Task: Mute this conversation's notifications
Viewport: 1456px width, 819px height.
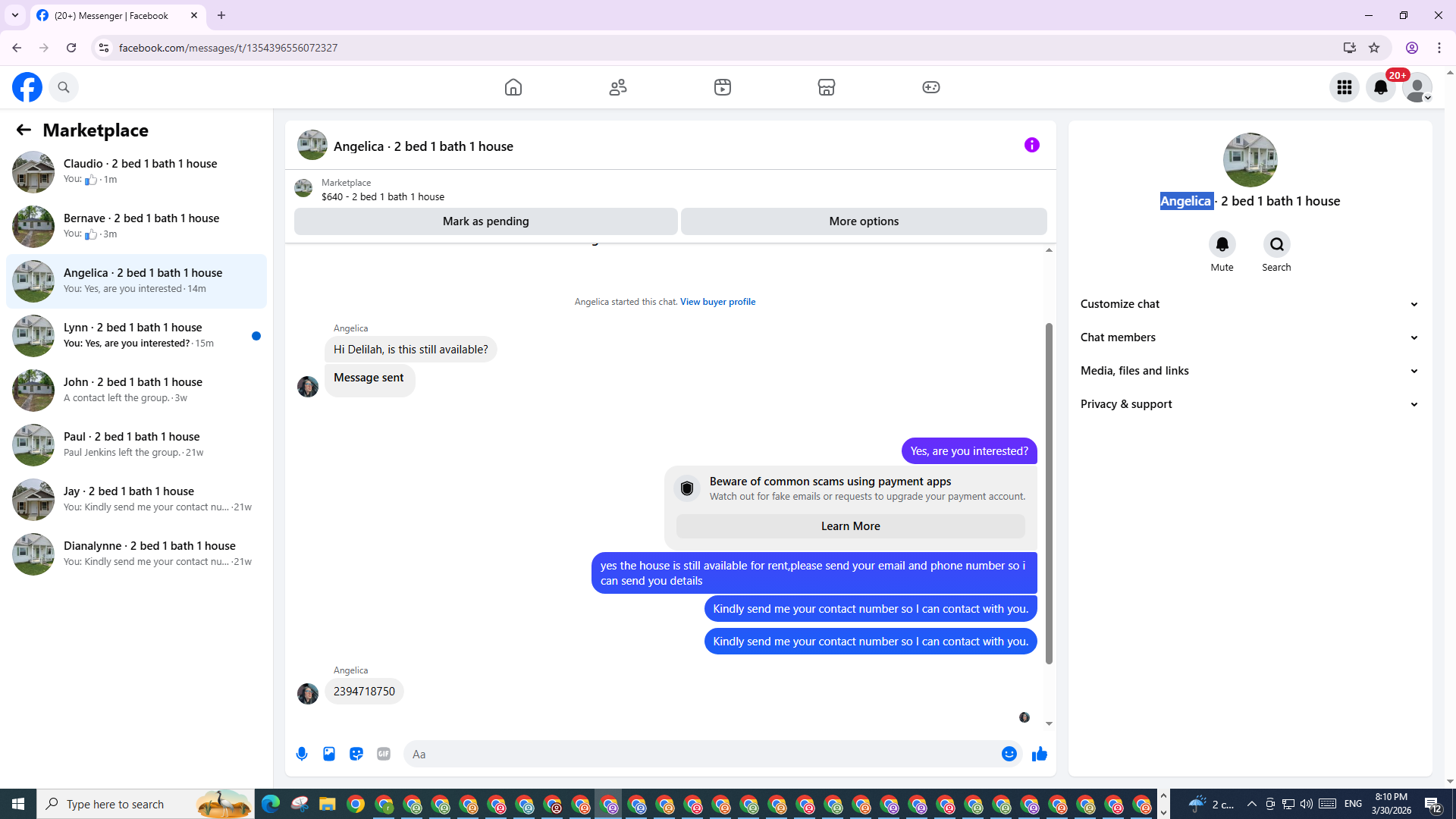Action: point(1222,245)
